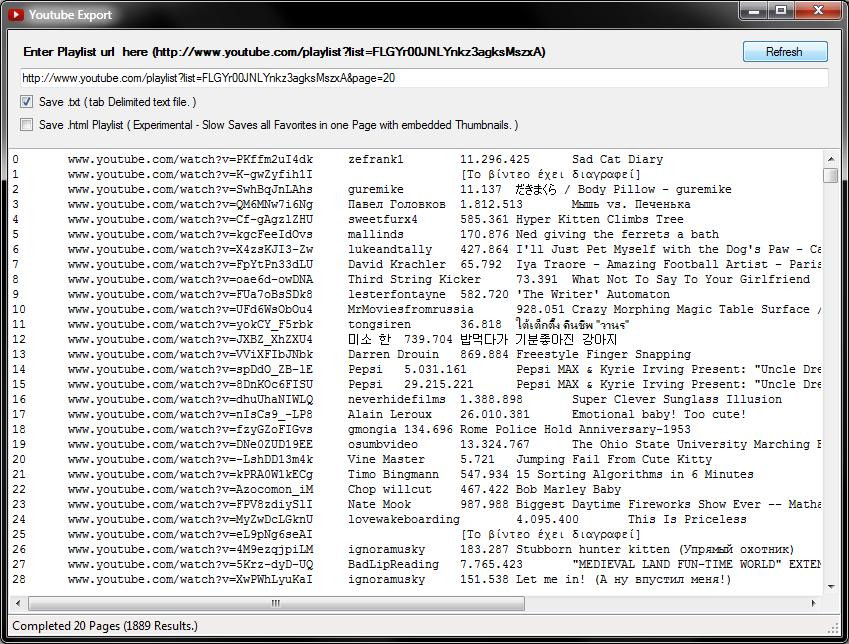The image size is (849, 644).
Task: Click the Refresh button
Action: point(785,52)
